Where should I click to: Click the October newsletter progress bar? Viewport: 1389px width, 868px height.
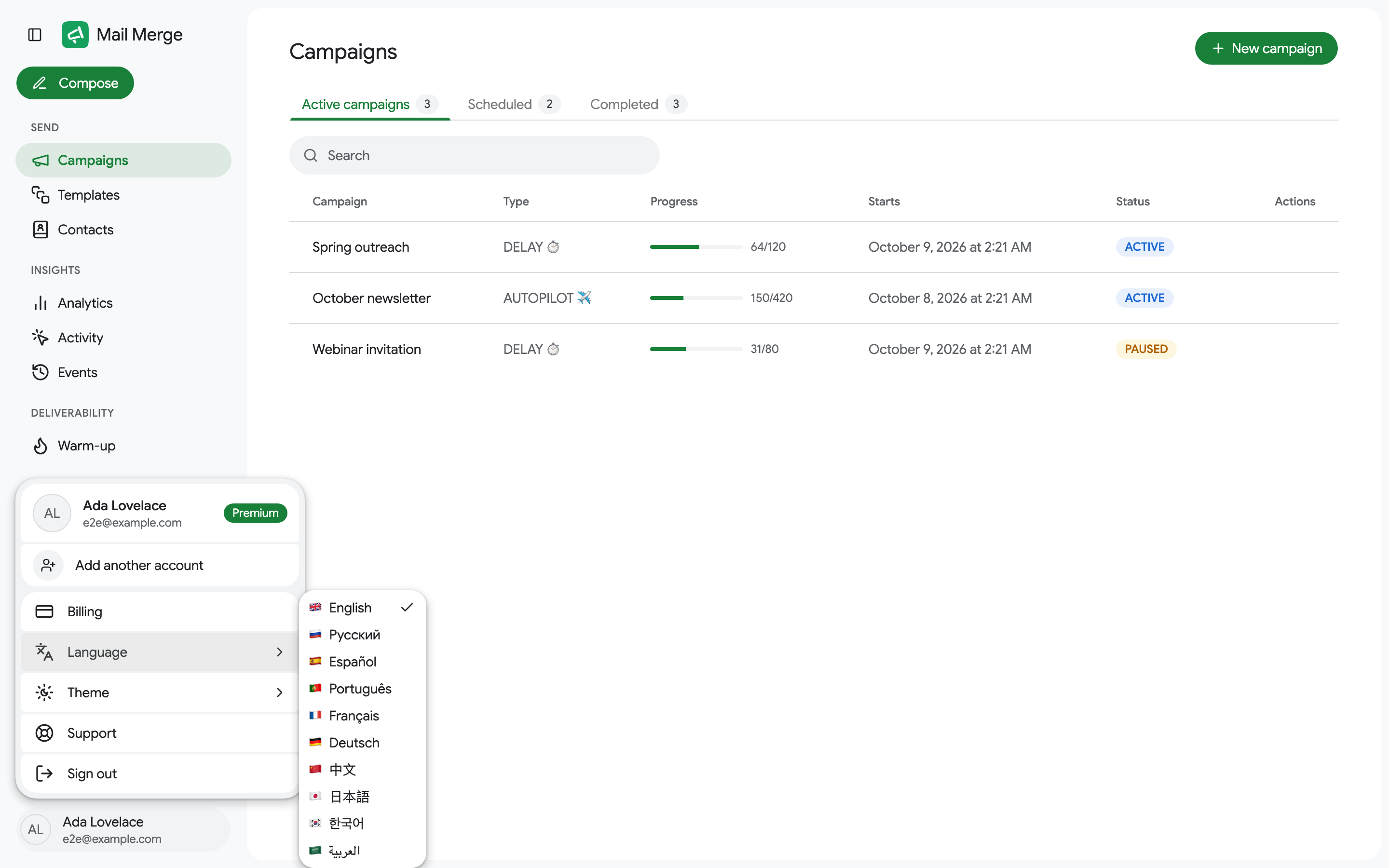tap(696, 298)
